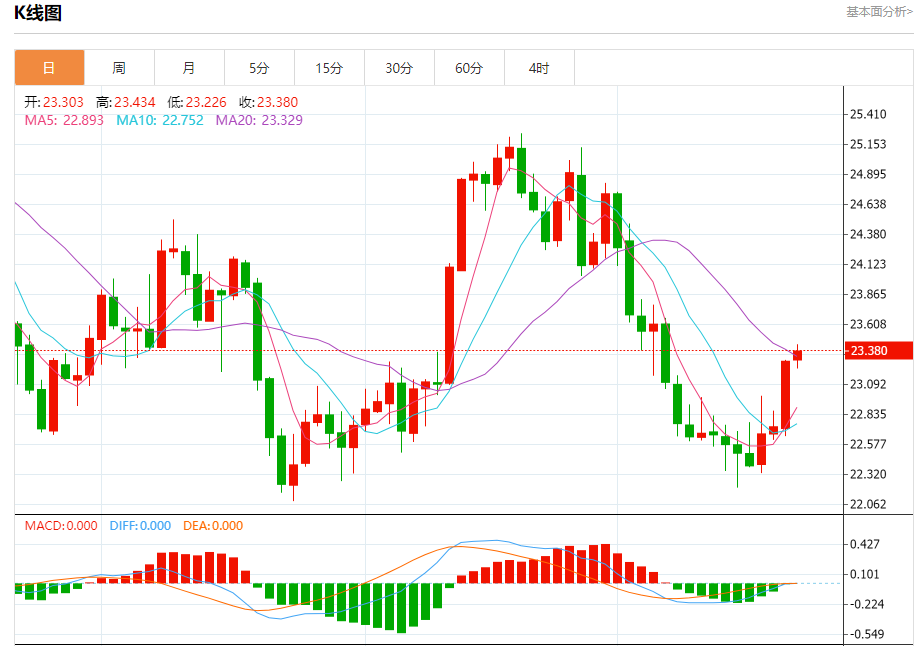Click the -0.224 MACD axis label
Screen dimensions: 921x646
tap(867, 604)
